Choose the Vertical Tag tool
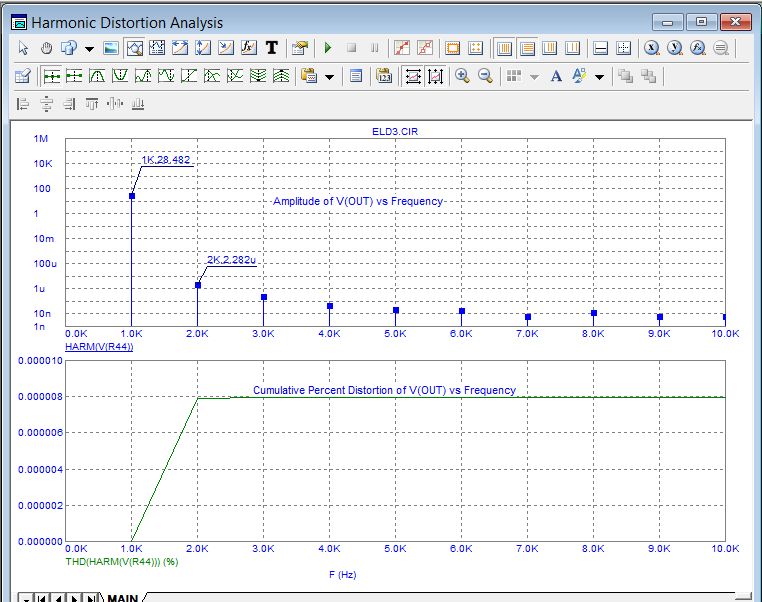The height and width of the screenshot is (602, 762). (x=203, y=48)
